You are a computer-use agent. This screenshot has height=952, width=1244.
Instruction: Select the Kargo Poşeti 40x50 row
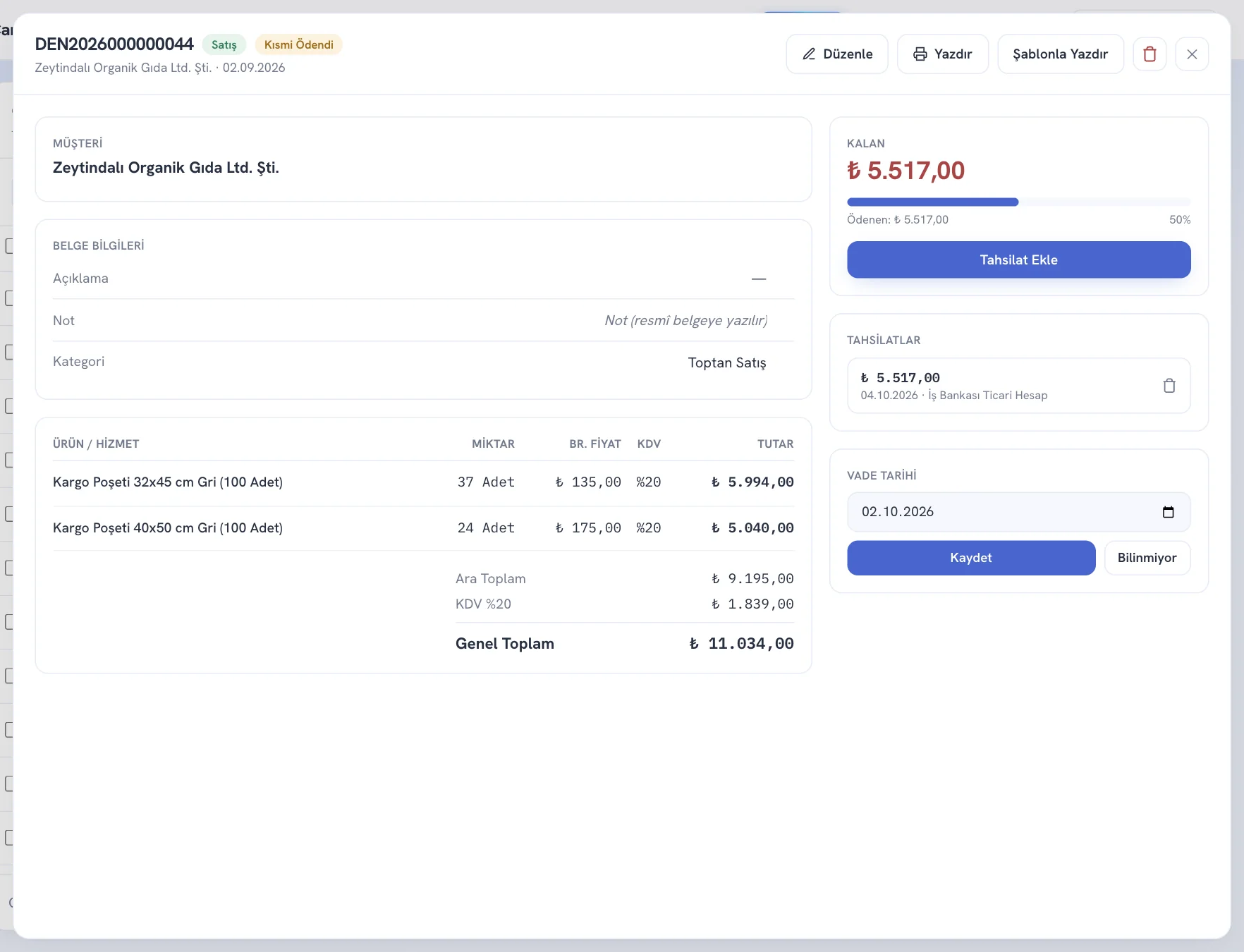click(x=423, y=528)
